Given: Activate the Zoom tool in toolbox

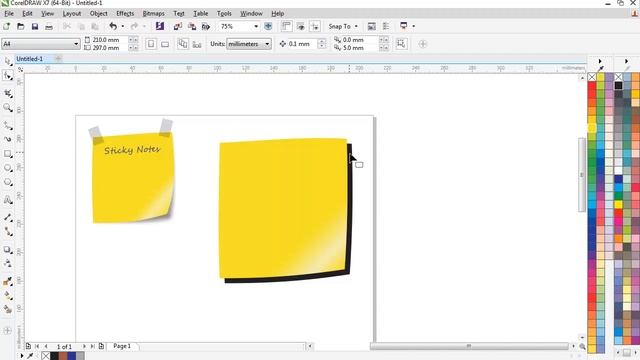Looking at the screenshot, I should point(8,108).
